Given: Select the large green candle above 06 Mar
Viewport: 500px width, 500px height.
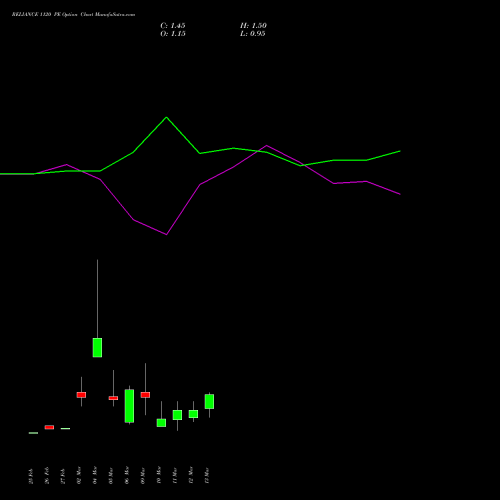Looking at the screenshot, I should coord(129,406).
